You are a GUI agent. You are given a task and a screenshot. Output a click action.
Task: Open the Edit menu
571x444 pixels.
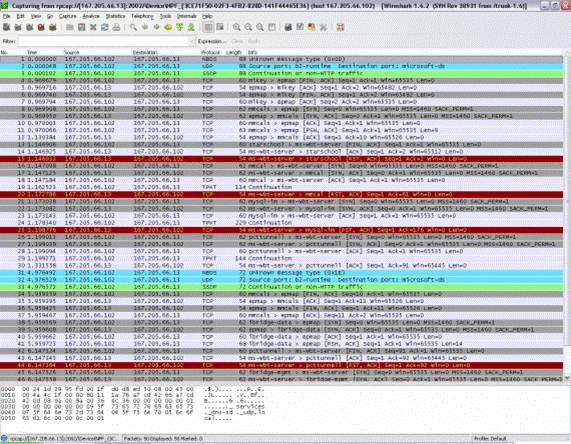(x=20, y=16)
